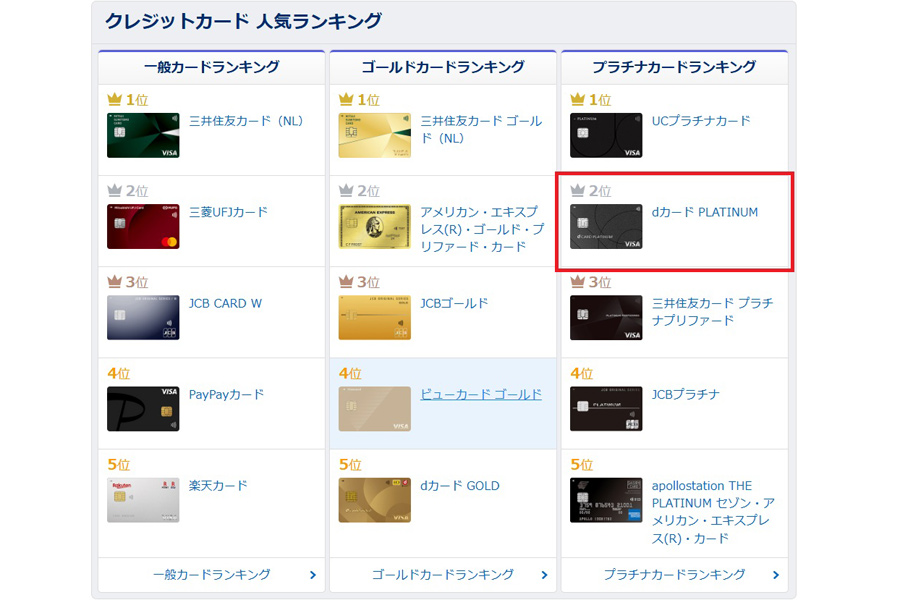900x600 pixels.
Task: Open 三井住友カード プラチナプリファード link
Action: pos(712,312)
